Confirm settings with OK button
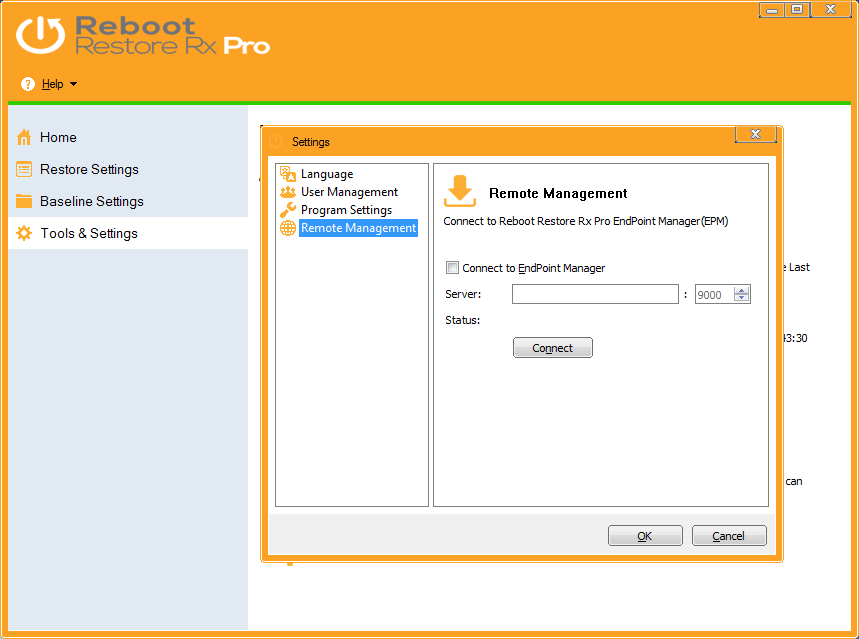Viewport: 859px width, 639px height. click(645, 535)
